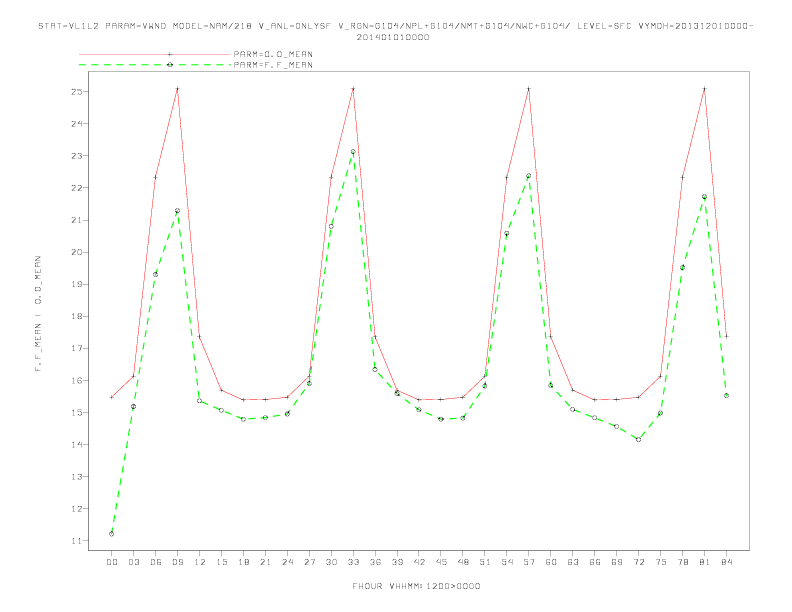Viewport: 792px width, 612px height.
Task: Click x-axis tick label 27
Action: pyautogui.click(x=309, y=562)
